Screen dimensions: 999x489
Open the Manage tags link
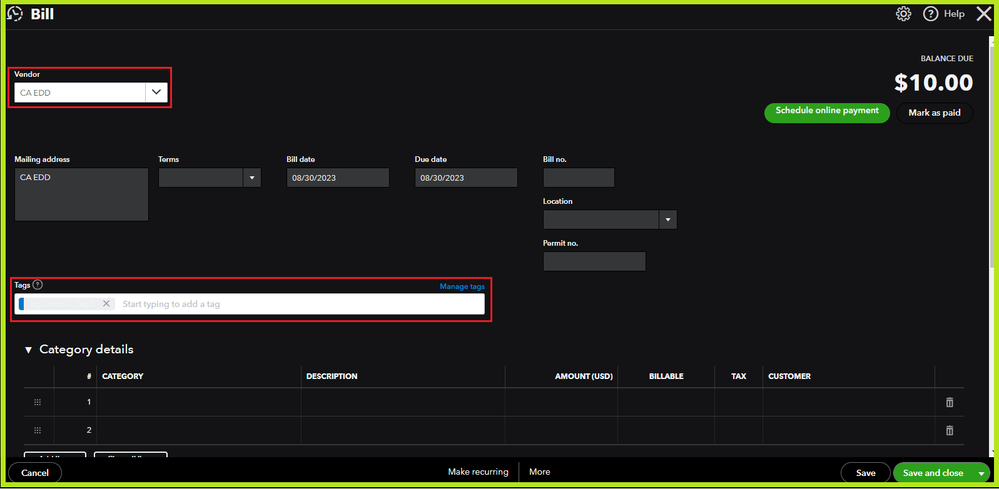coord(462,287)
